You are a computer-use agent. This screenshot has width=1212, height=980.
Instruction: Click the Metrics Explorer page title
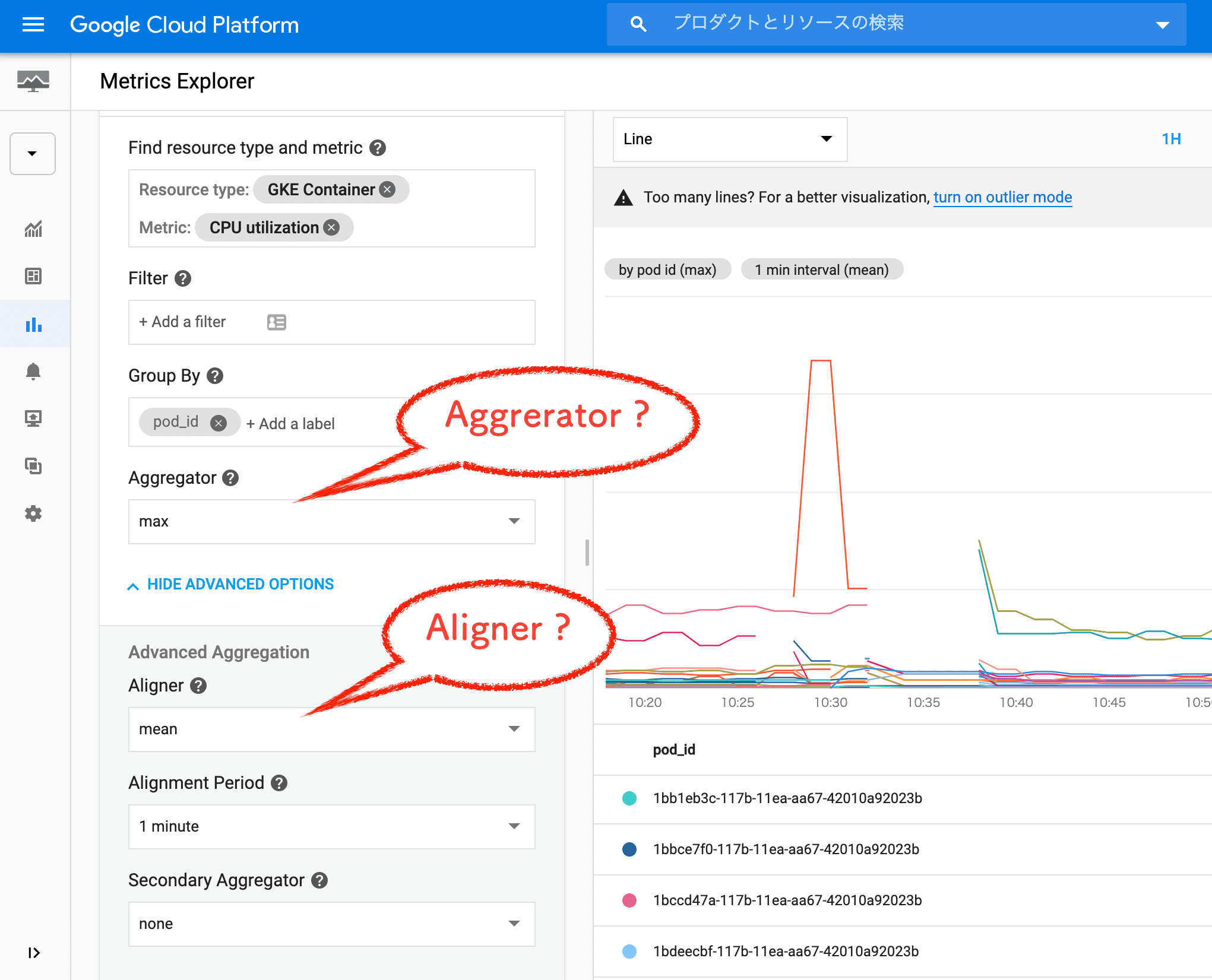pyautogui.click(x=177, y=81)
